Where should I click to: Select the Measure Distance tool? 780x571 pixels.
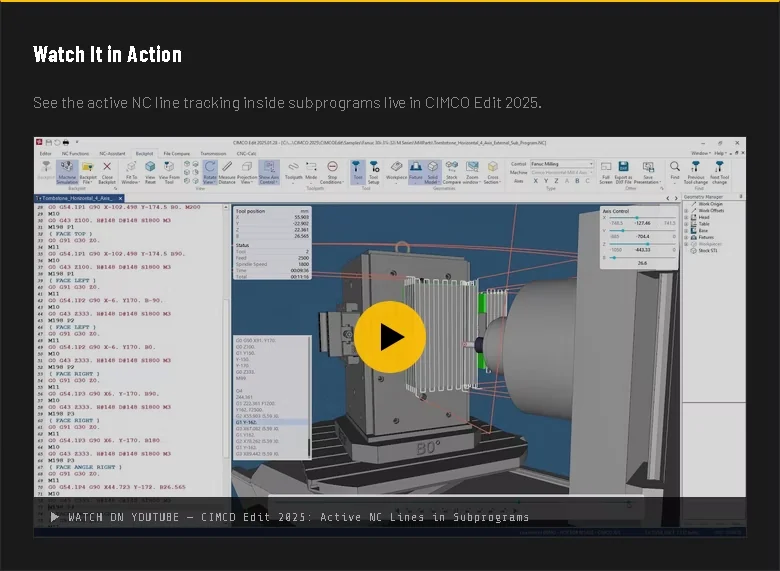point(227,172)
